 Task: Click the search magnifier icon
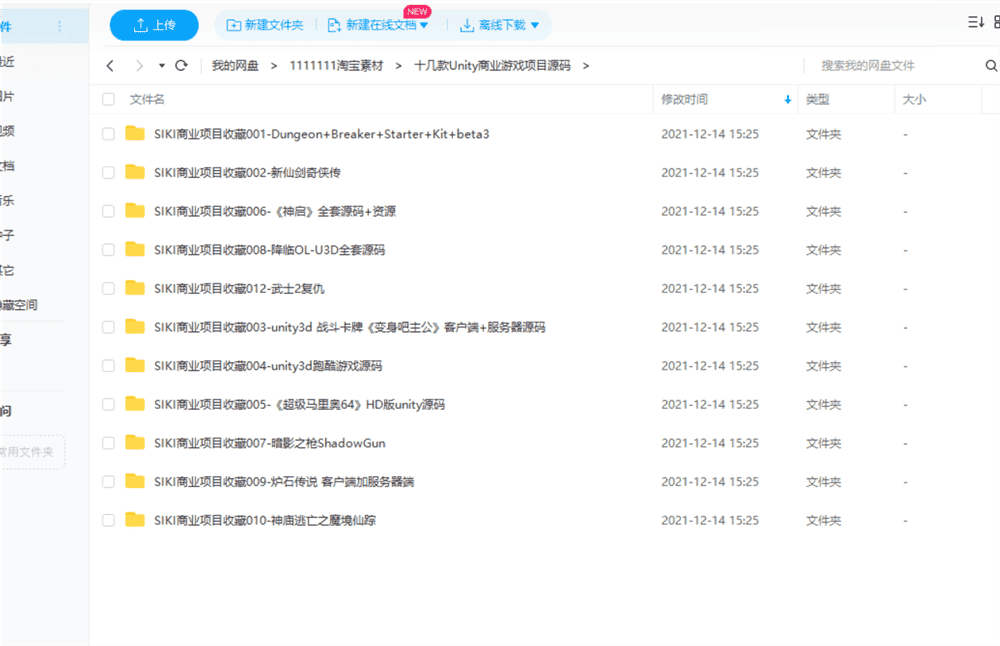(991, 66)
